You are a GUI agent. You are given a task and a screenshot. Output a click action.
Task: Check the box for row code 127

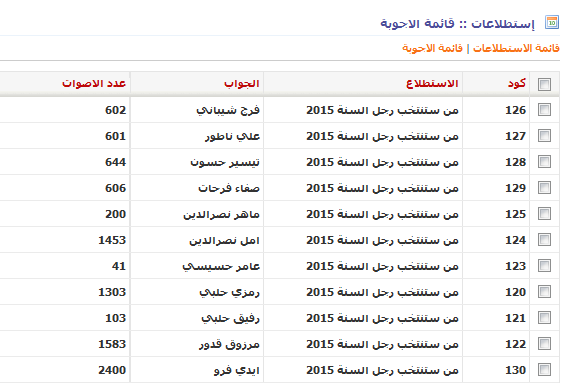(544, 136)
